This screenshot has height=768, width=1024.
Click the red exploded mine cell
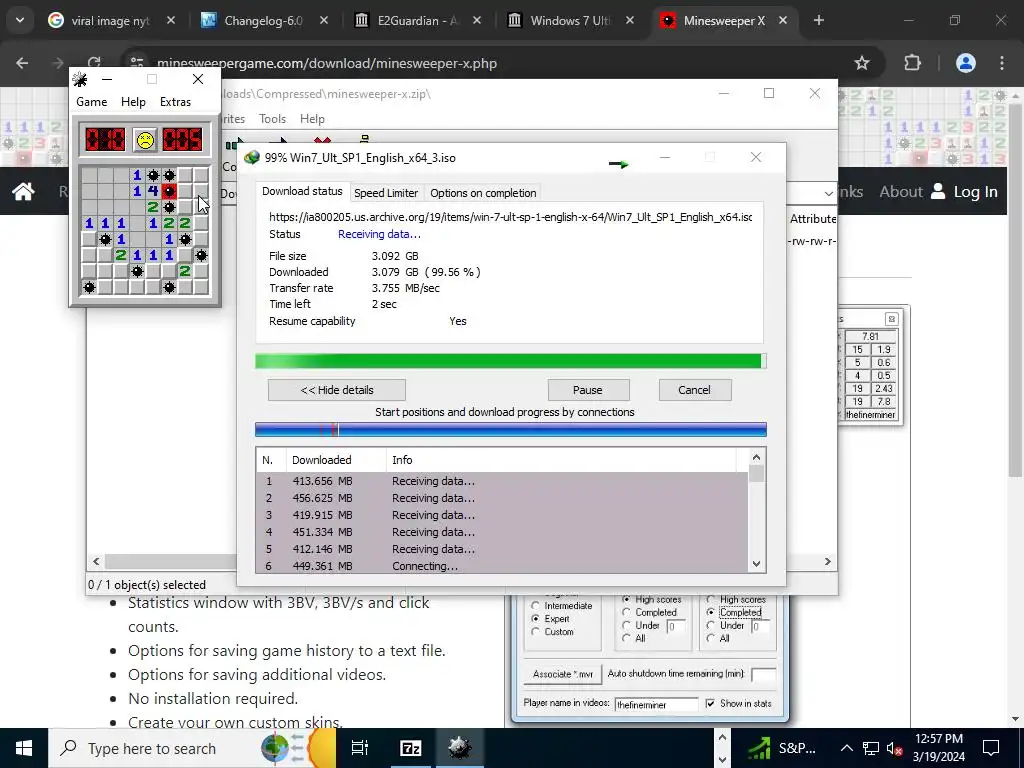pos(169,191)
